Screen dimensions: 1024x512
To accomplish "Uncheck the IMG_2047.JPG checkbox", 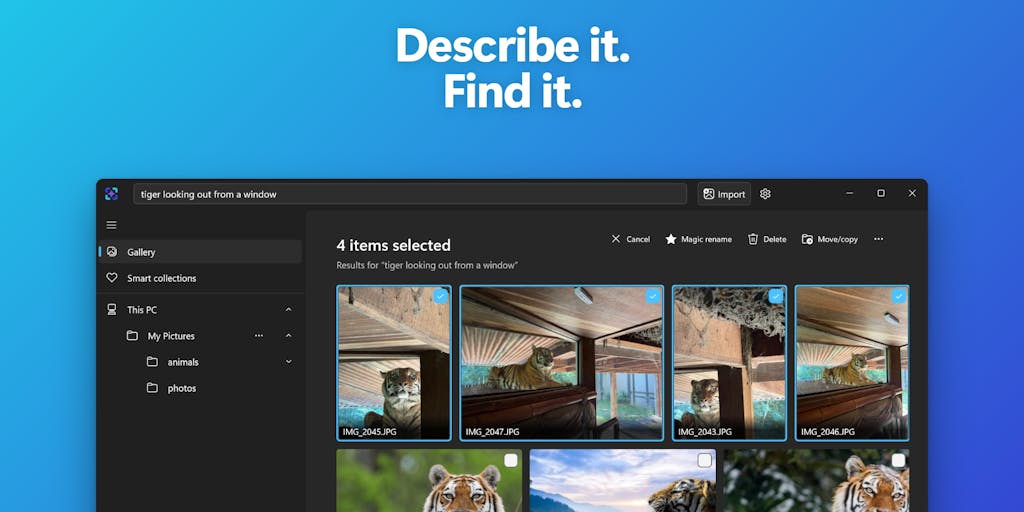I will coord(653,296).
